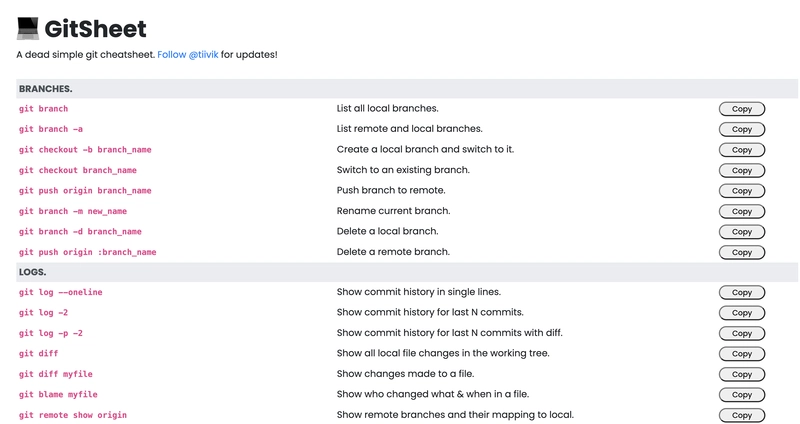This screenshot has height=424, width=800.
Task: Click 'Rename current branch.' description
Action: (393, 211)
